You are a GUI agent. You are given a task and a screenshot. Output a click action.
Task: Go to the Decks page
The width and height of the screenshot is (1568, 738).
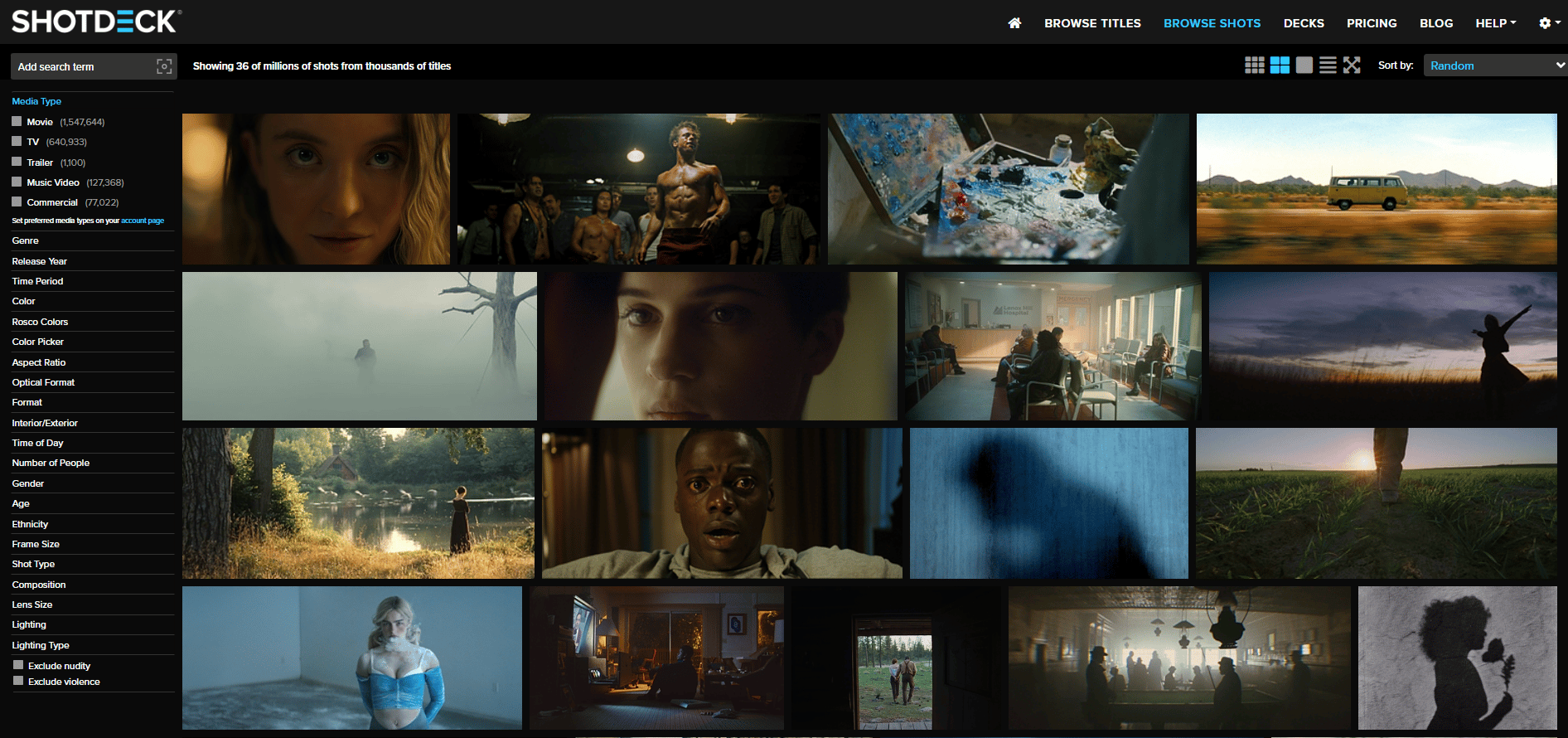click(x=1304, y=23)
